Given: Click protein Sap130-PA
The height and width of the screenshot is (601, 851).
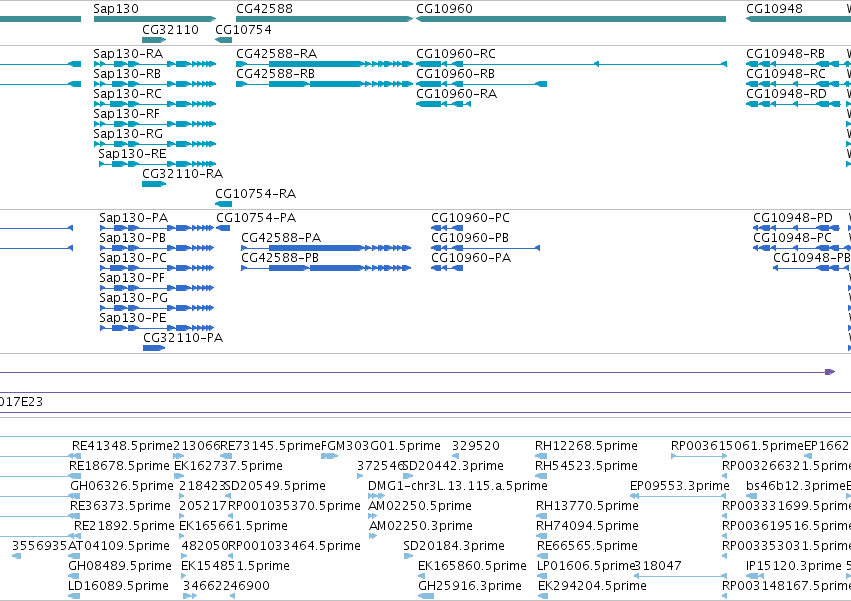Looking at the screenshot, I should point(134,218).
